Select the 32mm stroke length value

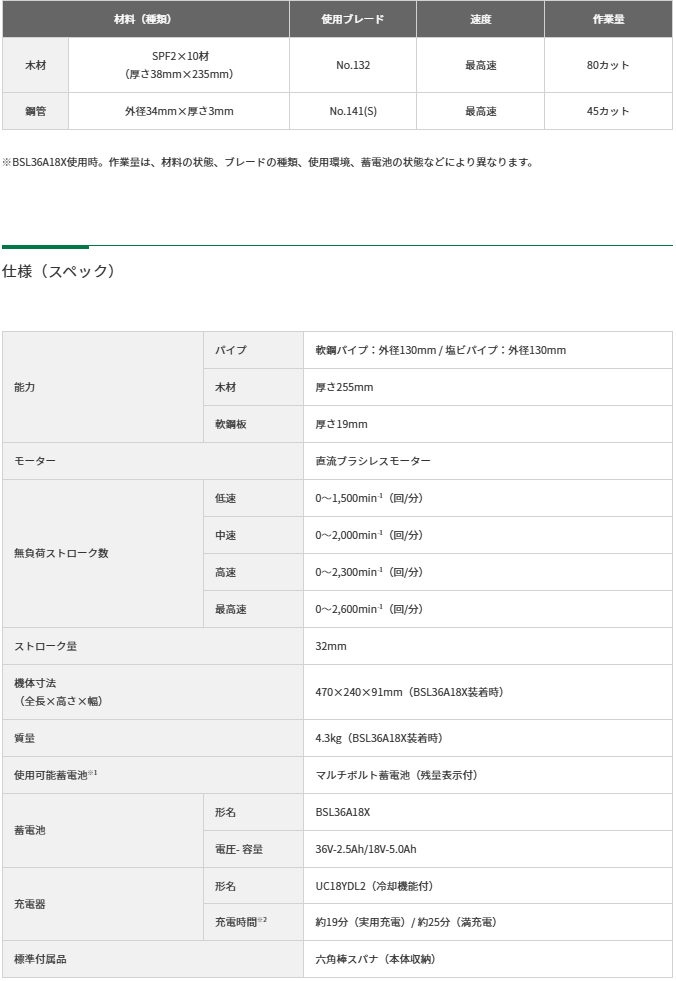pyautogui.click(x=331, y=646)
